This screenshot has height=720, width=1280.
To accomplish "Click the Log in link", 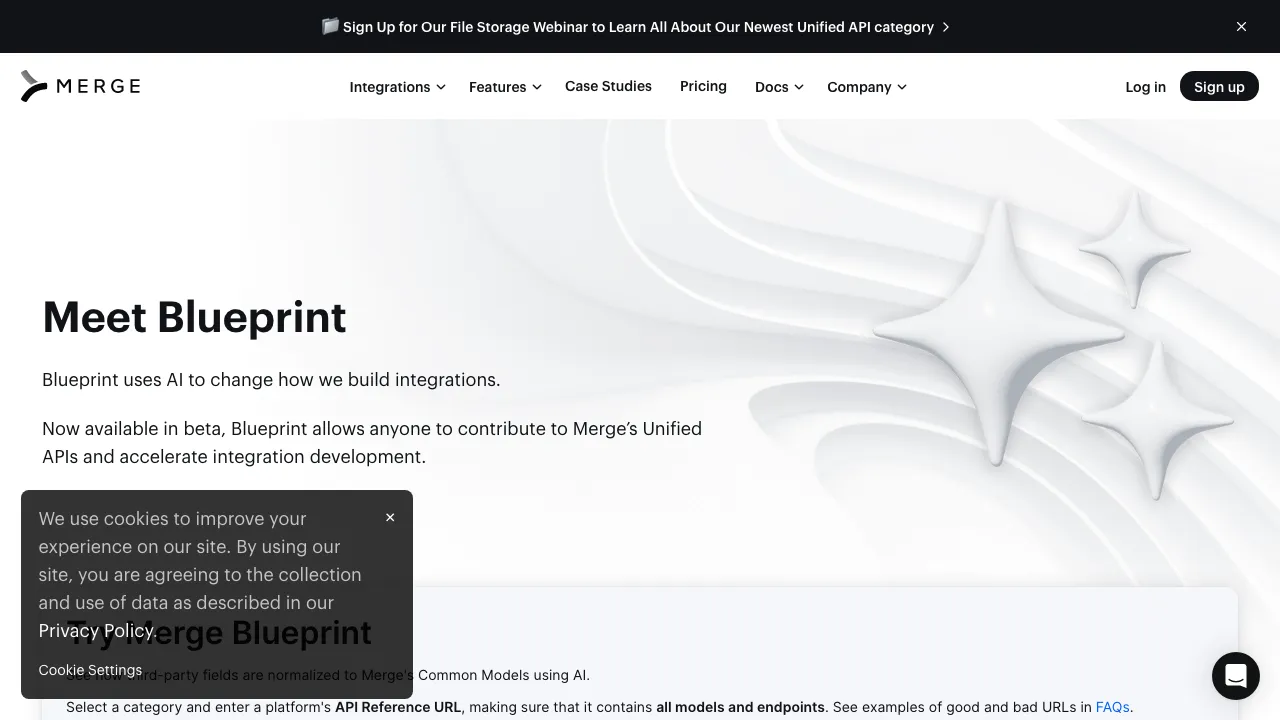I will click(x=1145, y=87).
